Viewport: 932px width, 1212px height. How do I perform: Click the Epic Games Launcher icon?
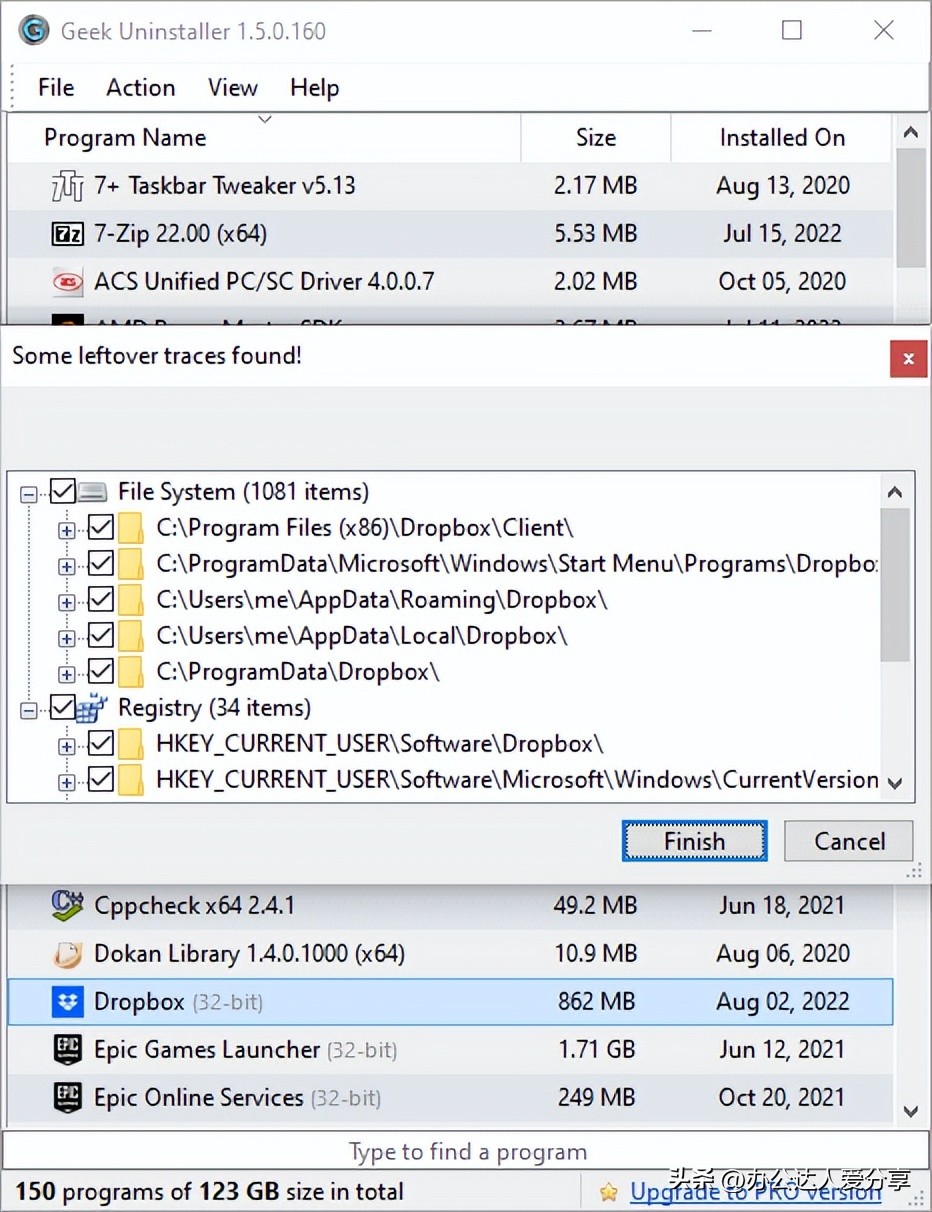coord(66,1050)
